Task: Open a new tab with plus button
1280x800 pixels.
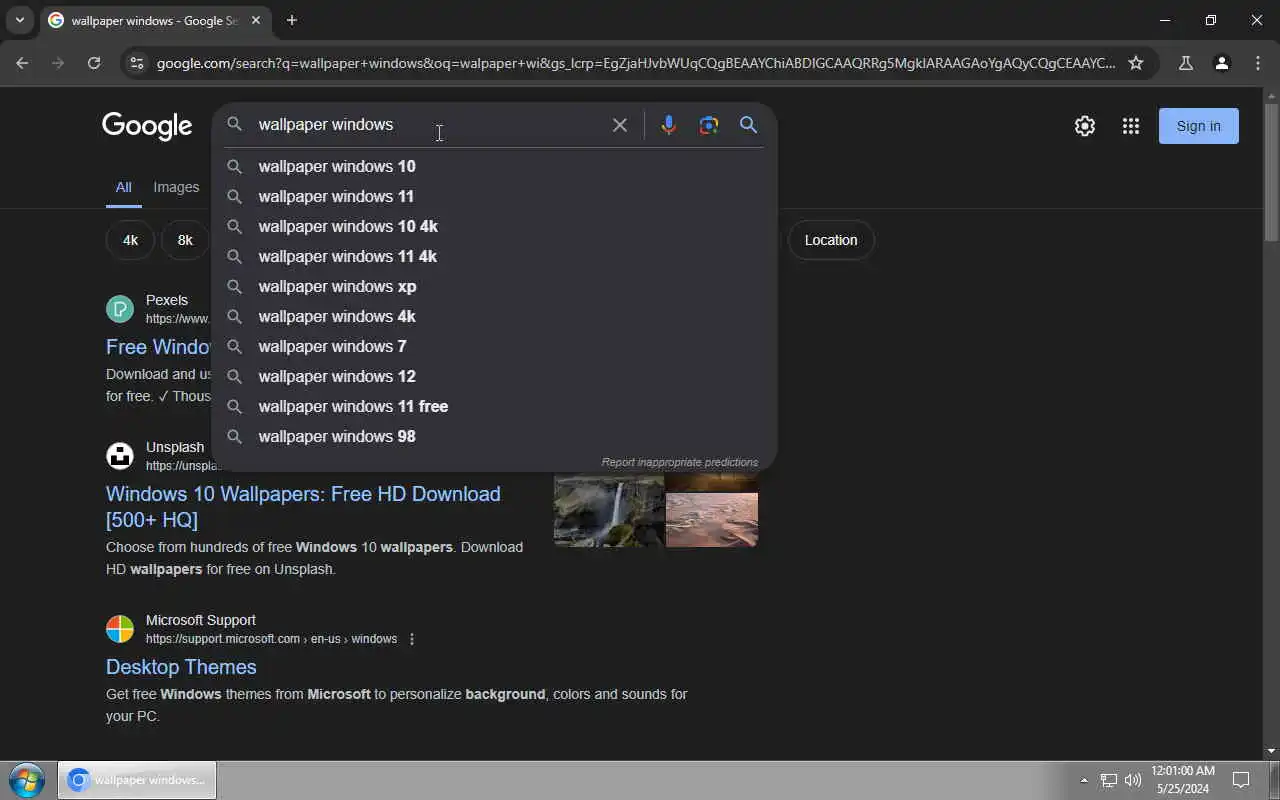Action: pos(292,20)
